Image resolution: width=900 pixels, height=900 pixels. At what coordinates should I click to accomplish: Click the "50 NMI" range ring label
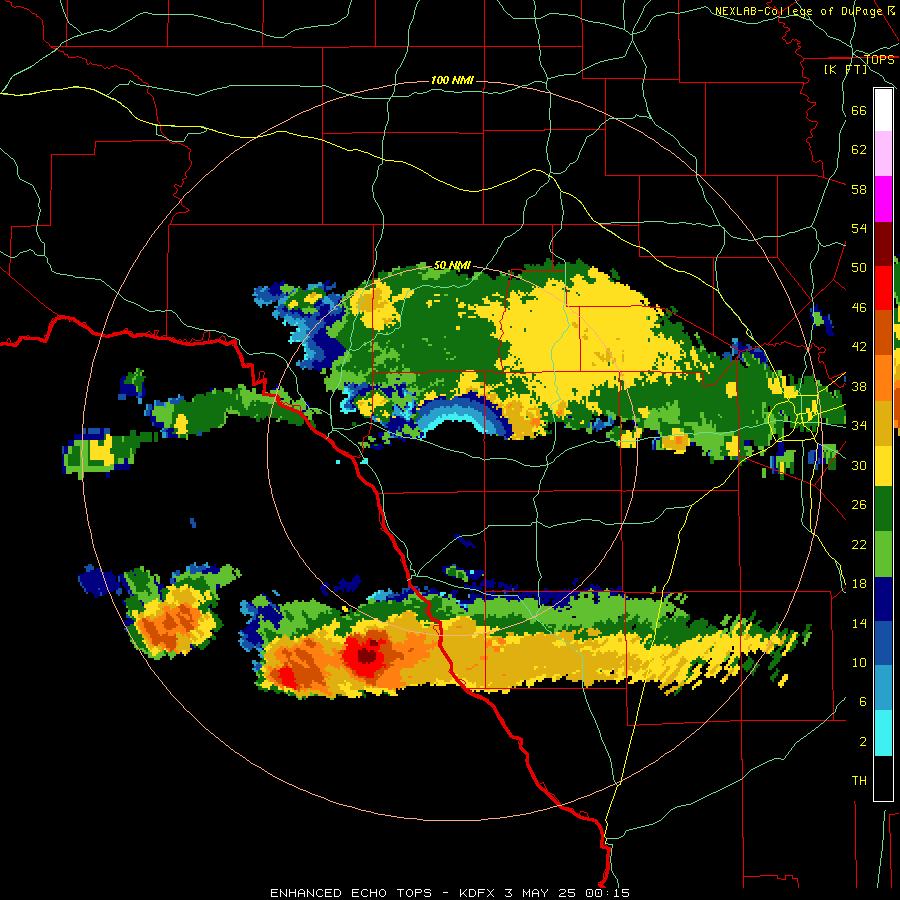point(452,265)
